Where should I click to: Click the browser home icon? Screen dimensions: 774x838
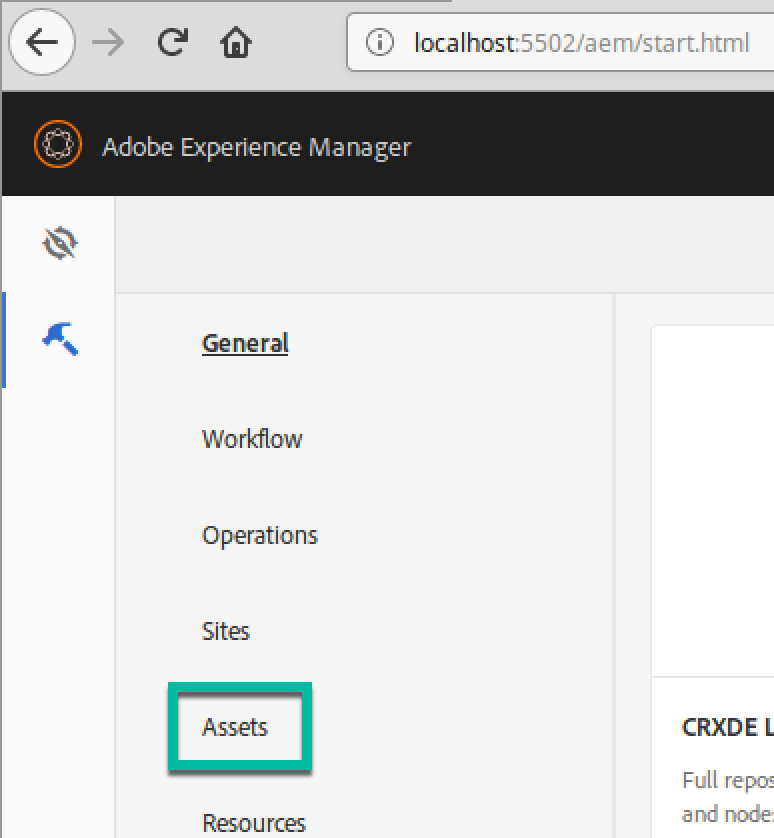tap(236, 43)
